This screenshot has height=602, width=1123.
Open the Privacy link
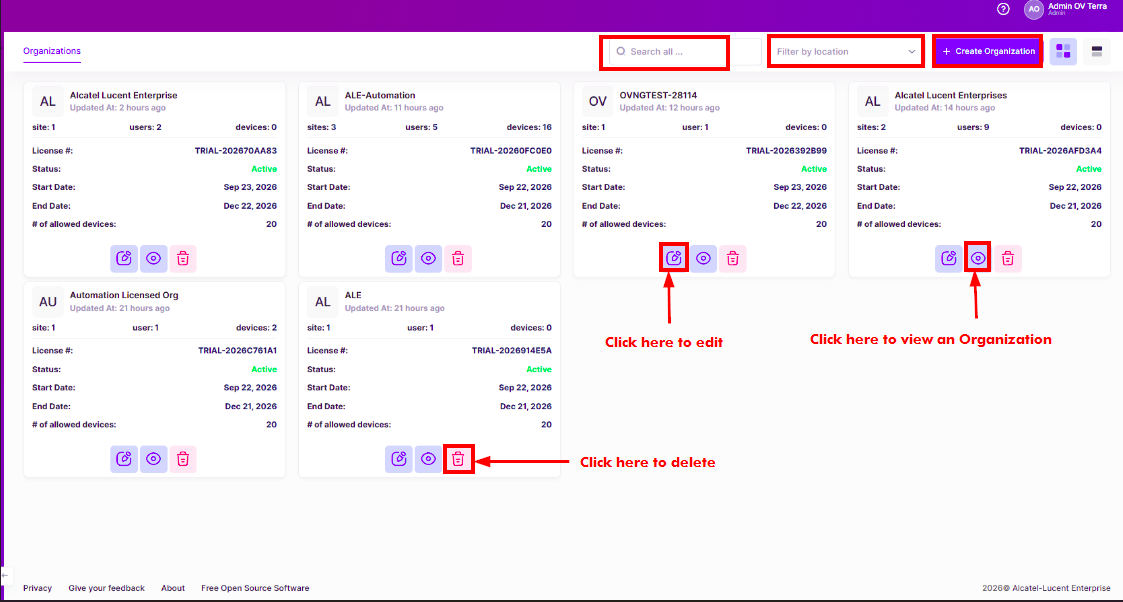pyautogui.click(x=37, y=588)
